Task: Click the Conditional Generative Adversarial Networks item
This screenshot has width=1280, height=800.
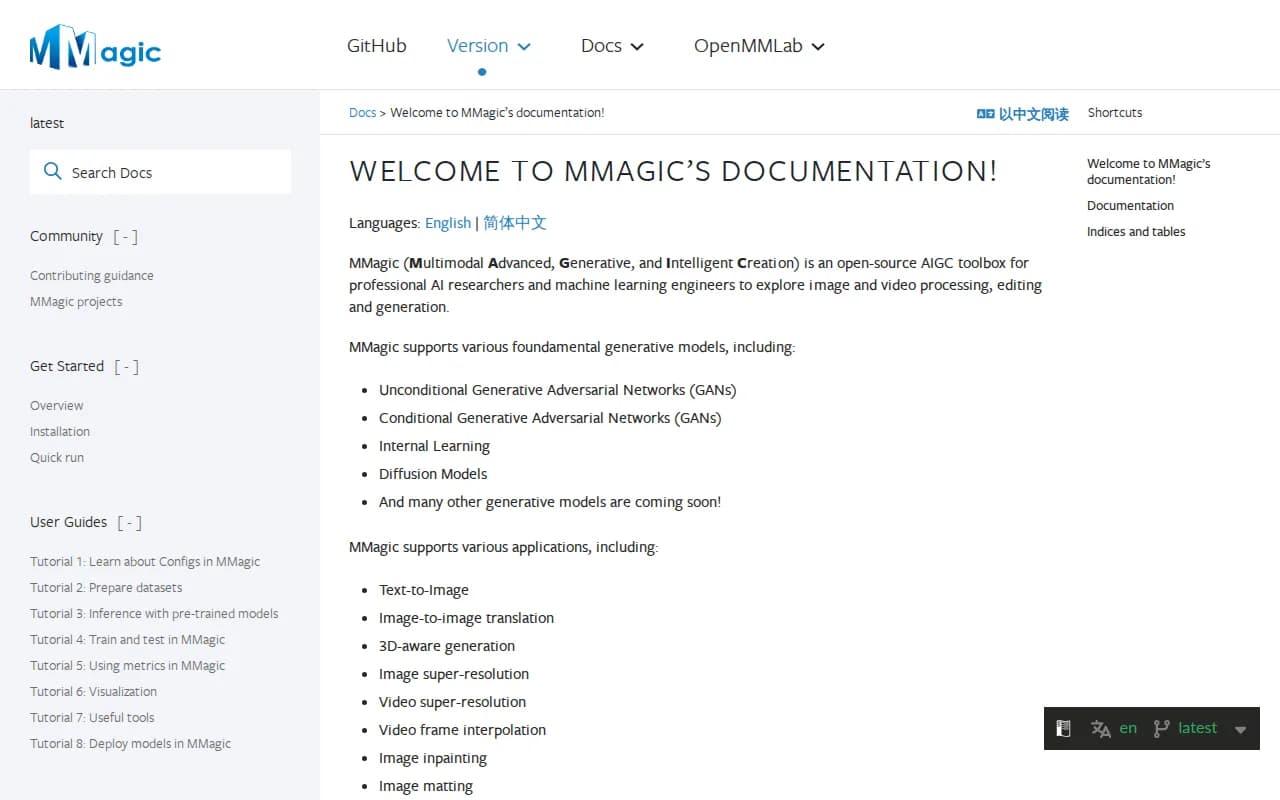Action: pyautogui.click(x=550, y=418)
